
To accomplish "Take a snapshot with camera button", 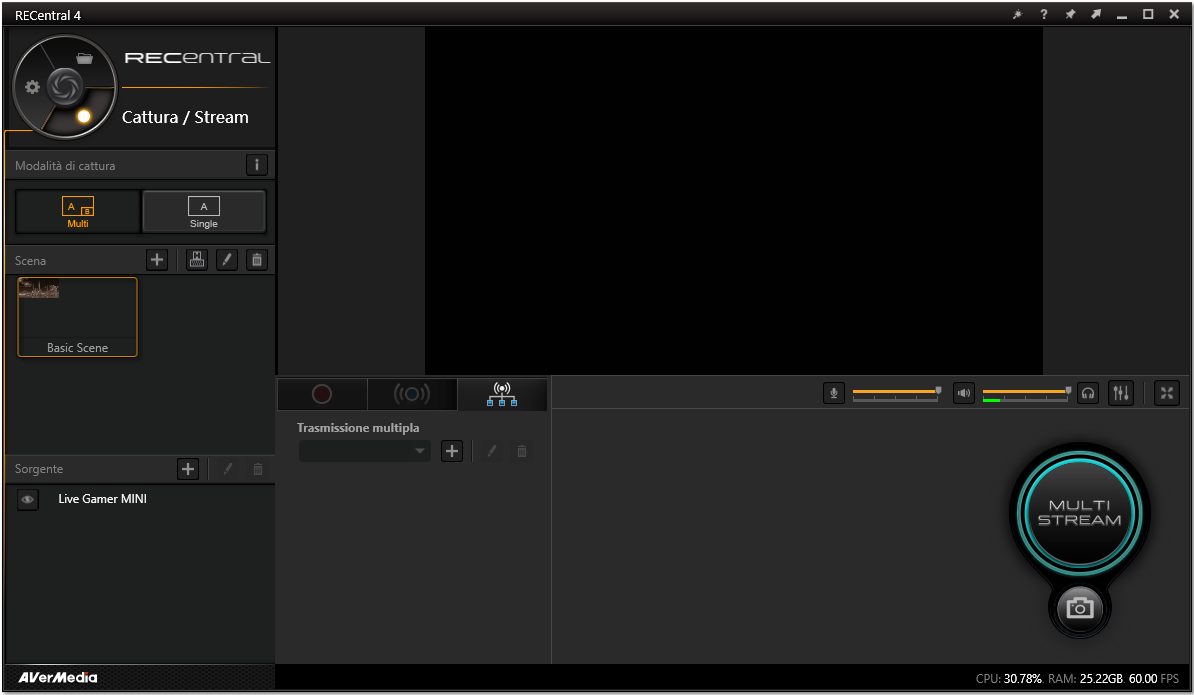I will click(x=1080, y=607).
